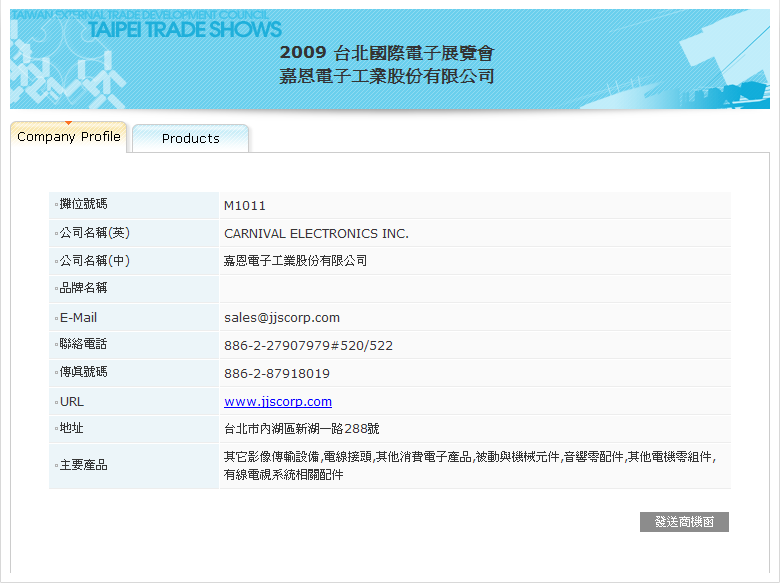Click the Chinese company name 嘉恩電子工業股份有限公司 in table

pos(295,261)
